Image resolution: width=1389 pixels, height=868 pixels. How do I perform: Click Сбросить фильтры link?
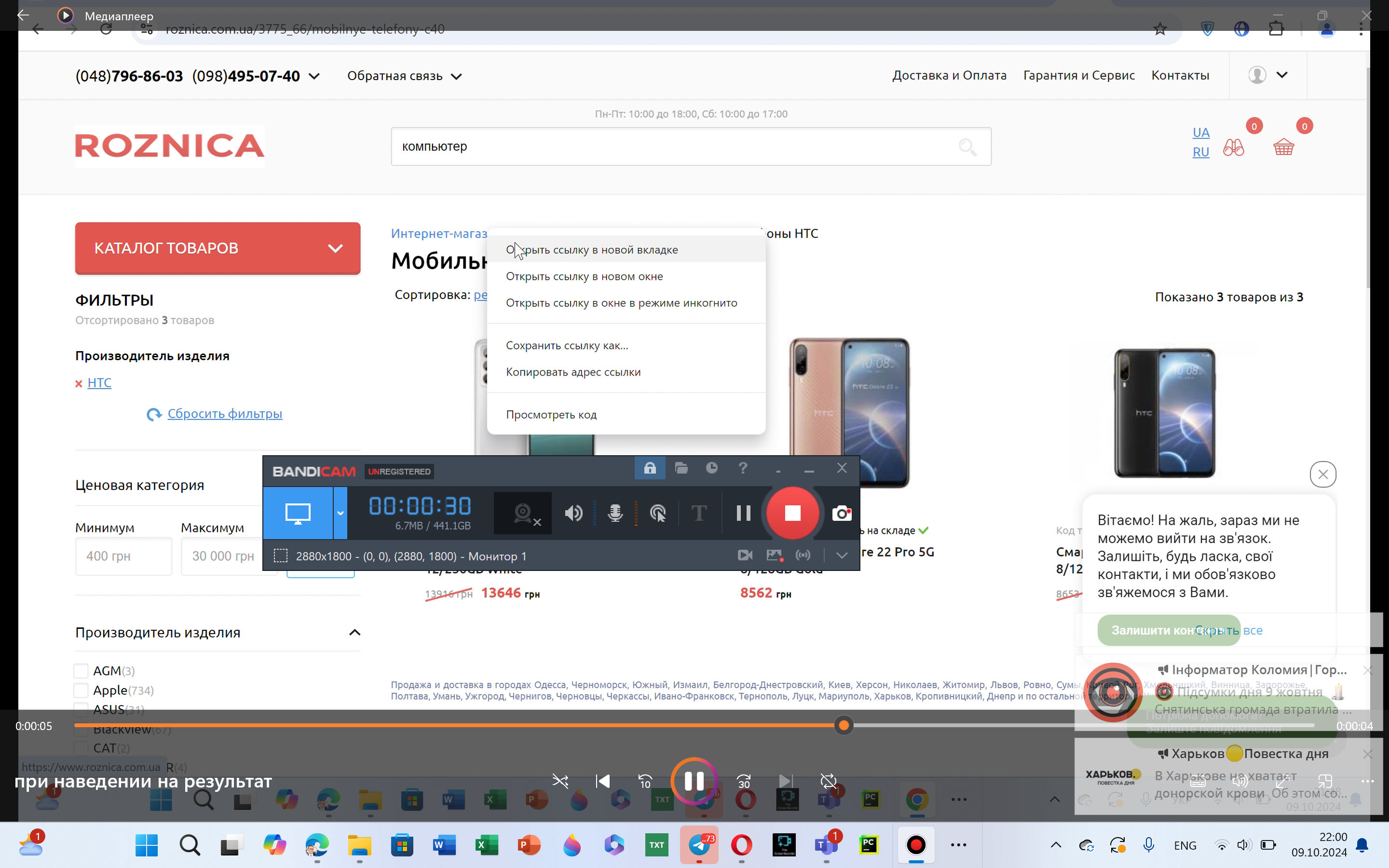[224, 413]
